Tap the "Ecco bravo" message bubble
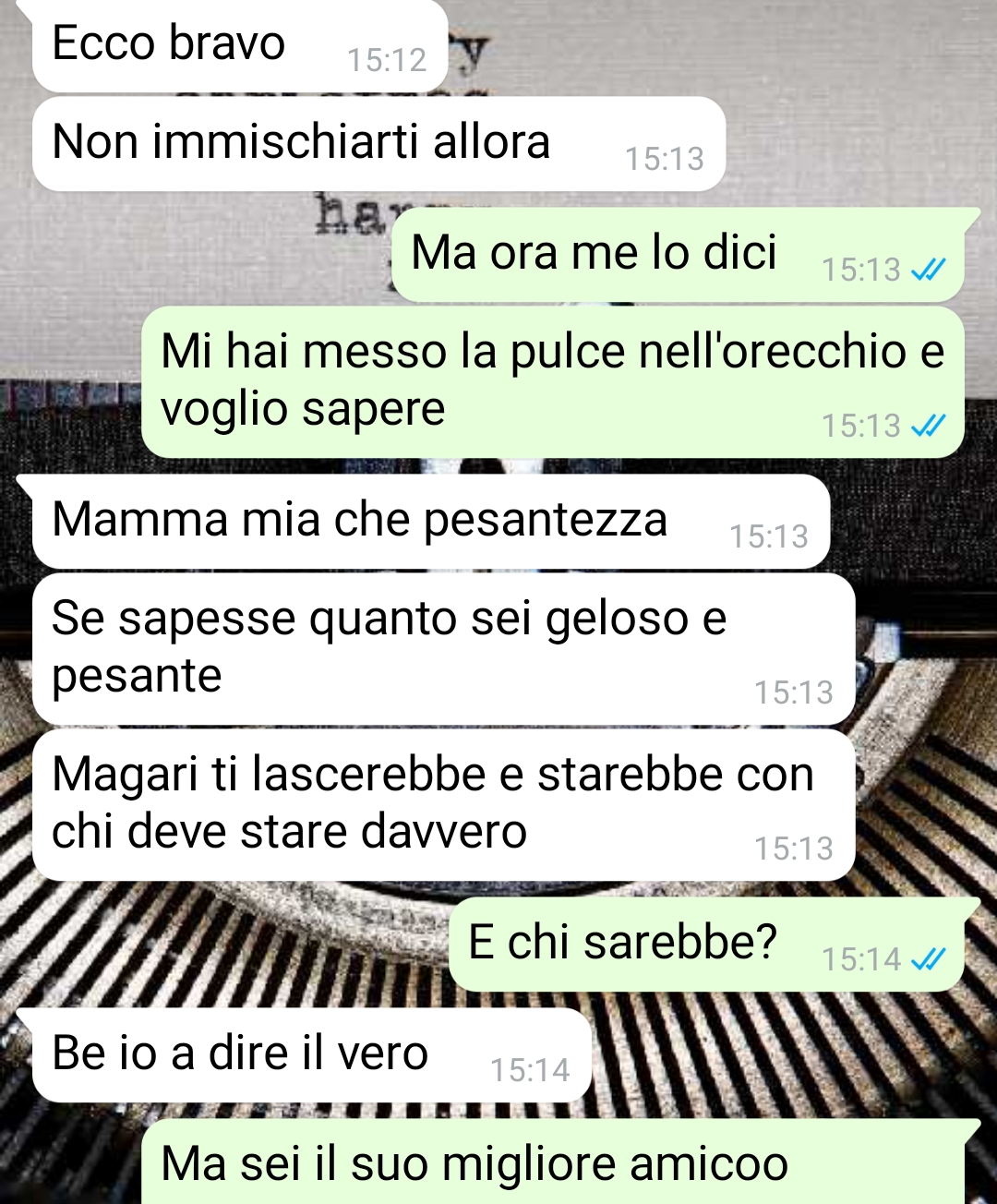Viewport: 997px width, 1204px height. pyautogui.click(x=240, y=45)
